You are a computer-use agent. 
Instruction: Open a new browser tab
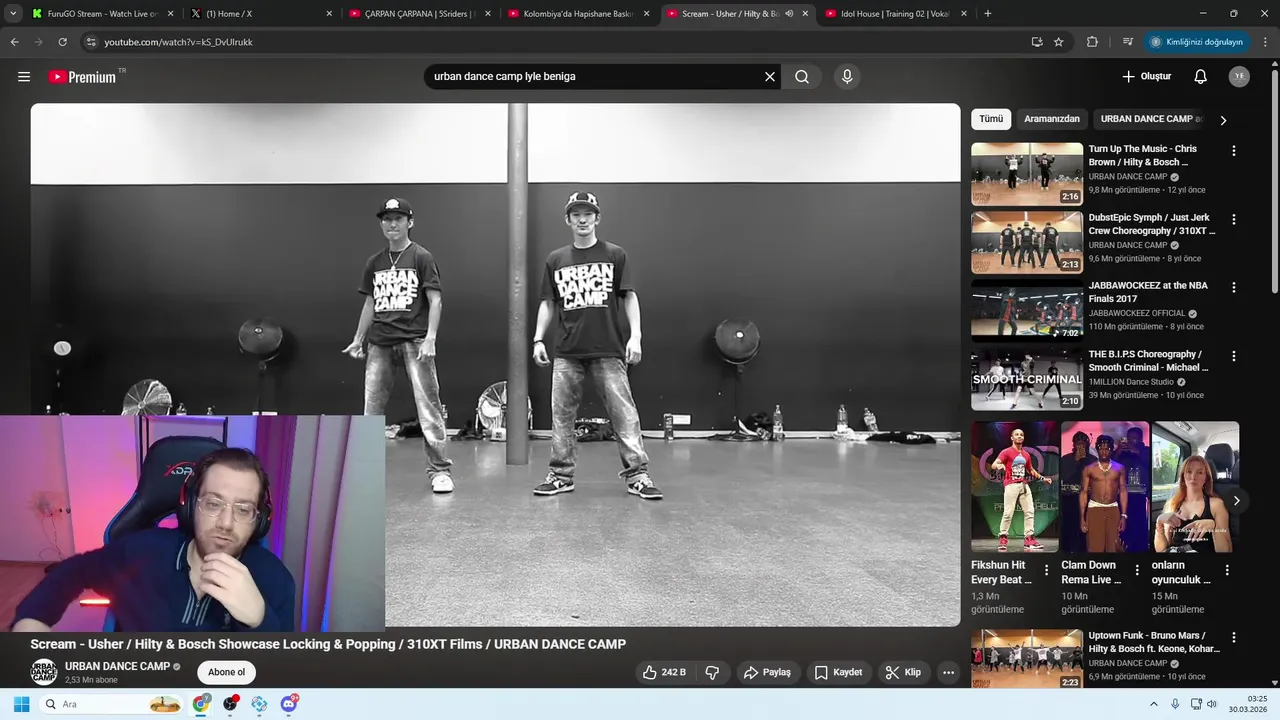(988, 13)
